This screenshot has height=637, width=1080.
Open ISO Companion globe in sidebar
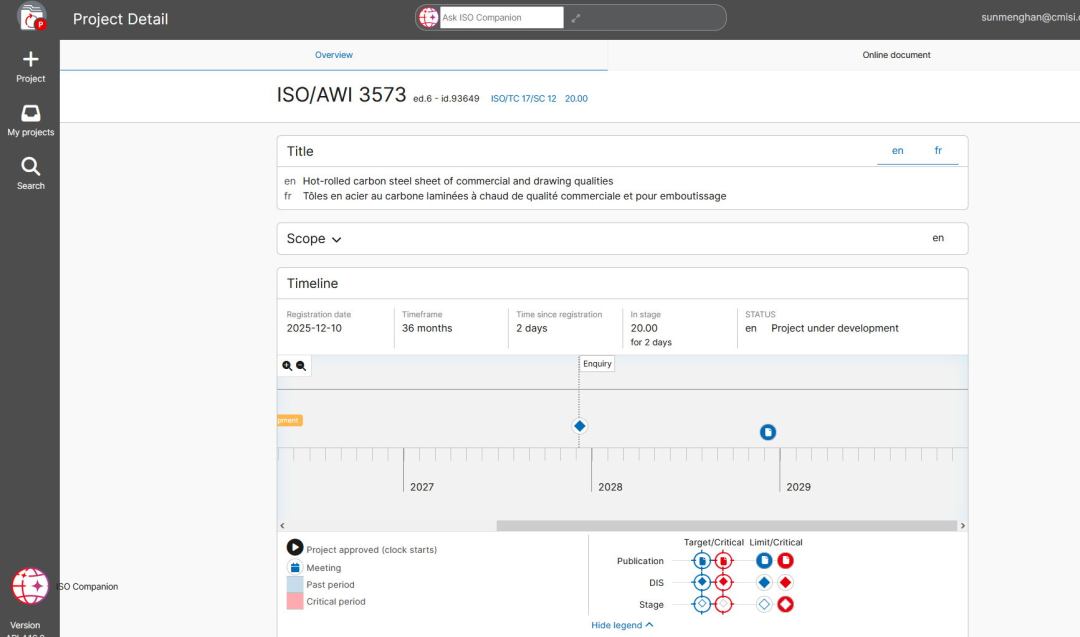coord(30,586)
